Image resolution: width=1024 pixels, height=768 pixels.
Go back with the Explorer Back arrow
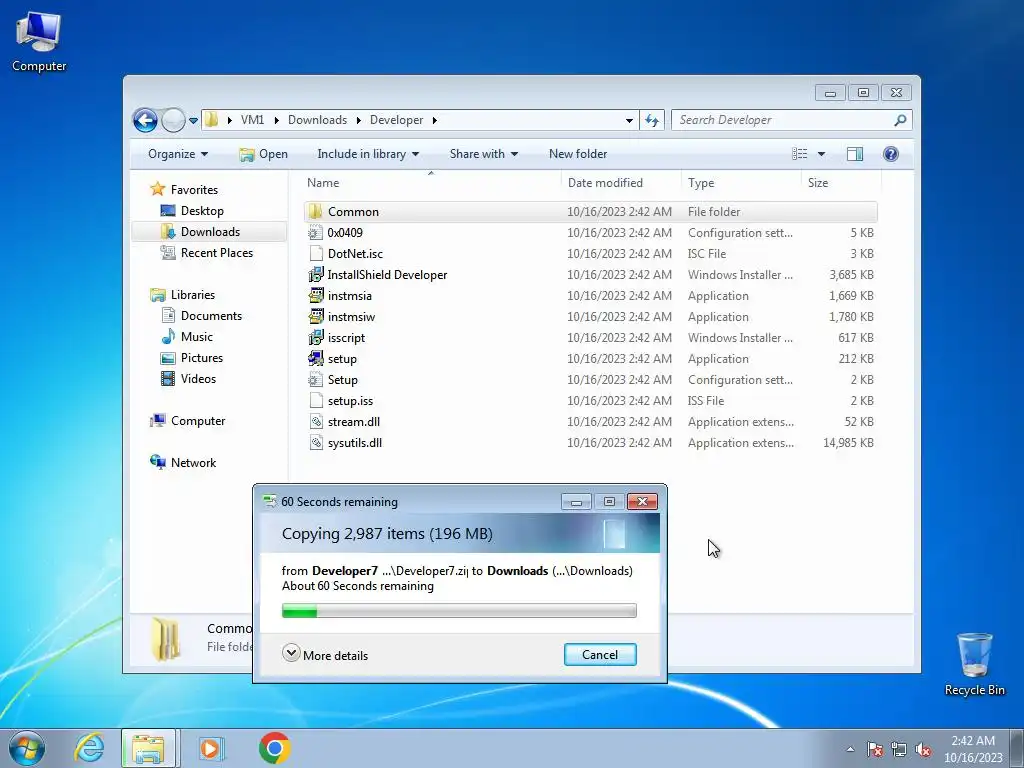(145, 120)
